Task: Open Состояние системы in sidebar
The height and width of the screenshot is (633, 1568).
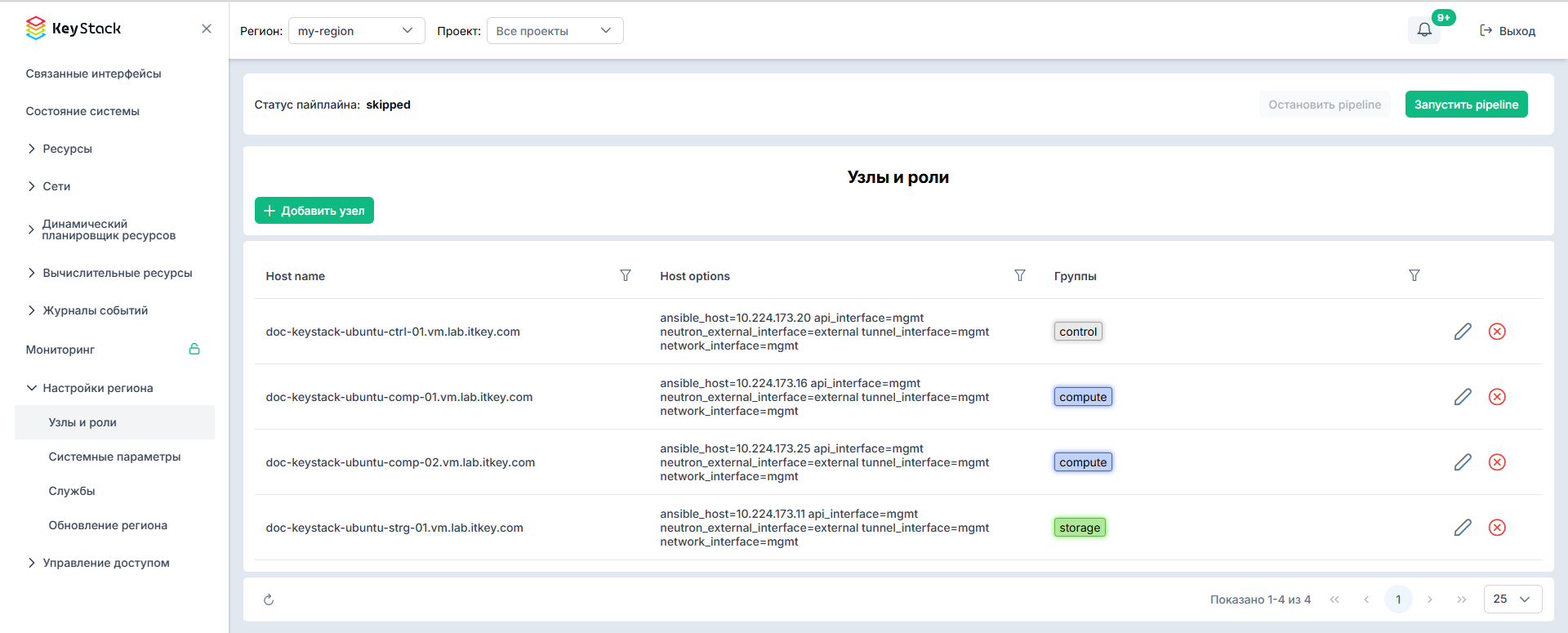Action: tap(82, 111)
